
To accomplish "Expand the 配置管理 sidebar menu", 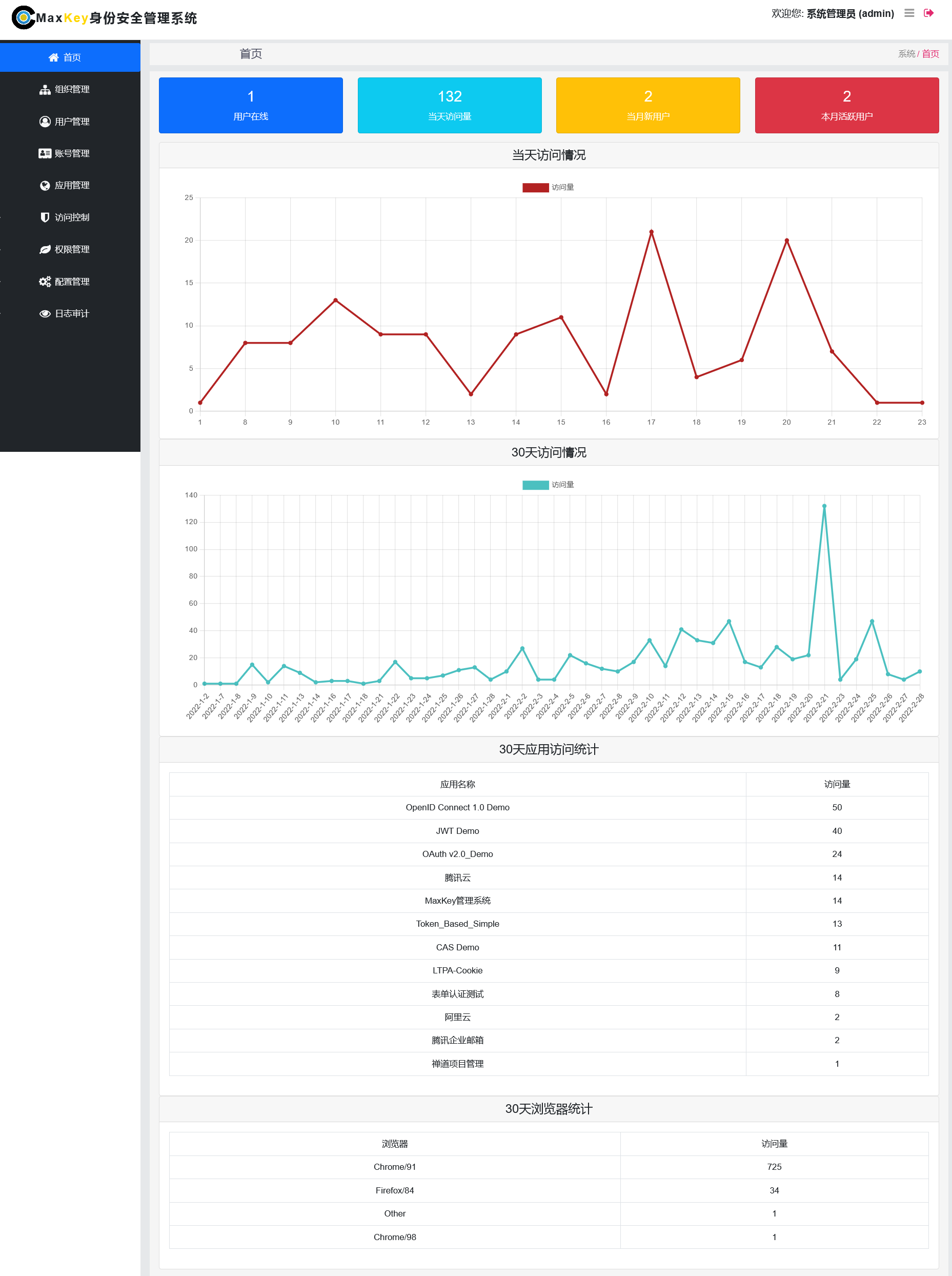I will coord(71,281).
